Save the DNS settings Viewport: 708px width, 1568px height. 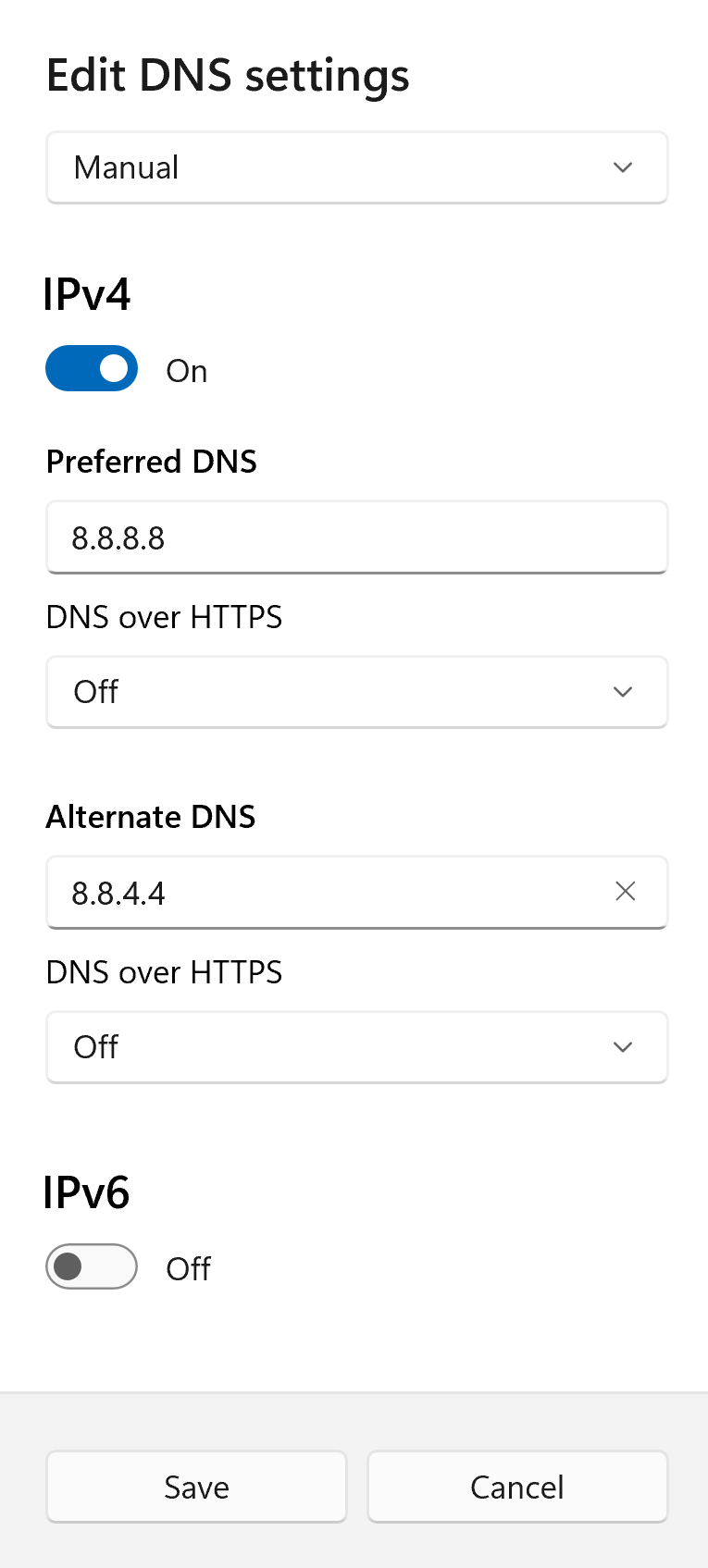click(x=196, y=1487)
